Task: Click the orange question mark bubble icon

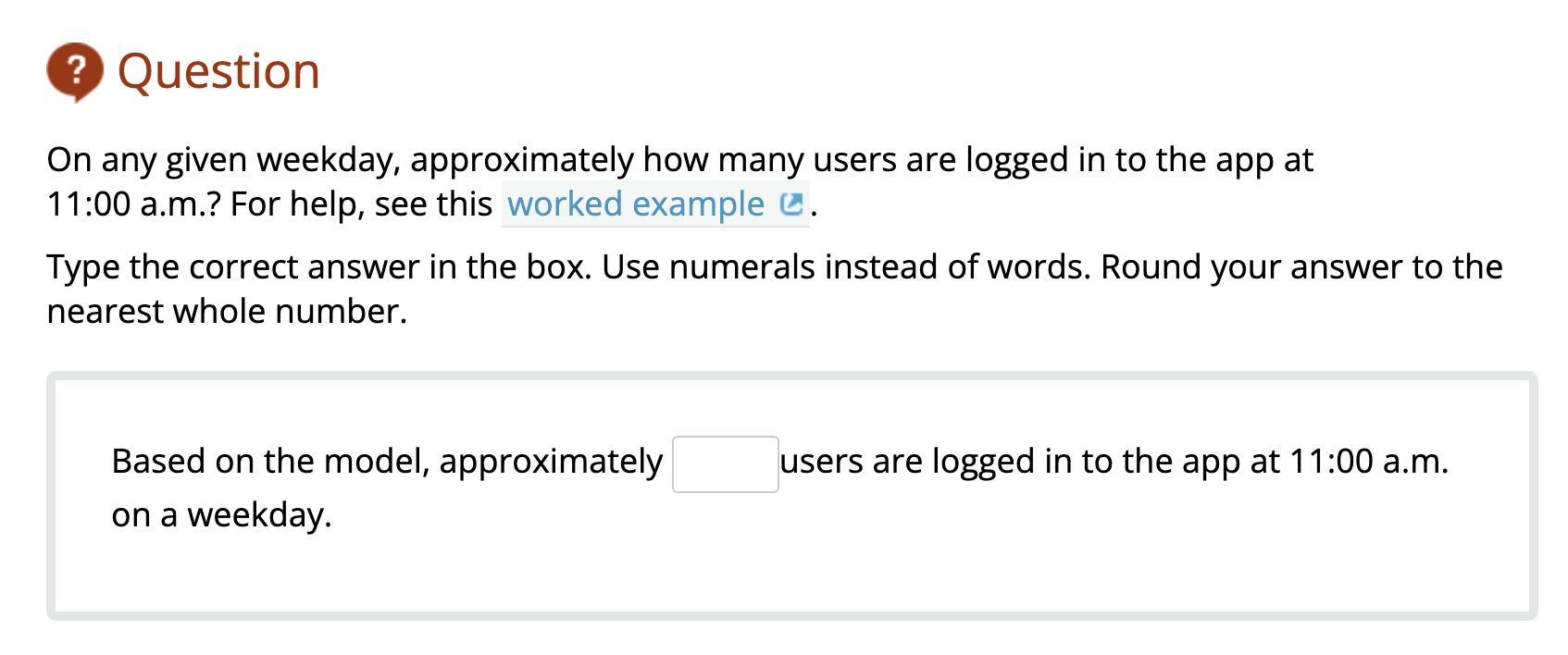Action: tap(75, 71)
